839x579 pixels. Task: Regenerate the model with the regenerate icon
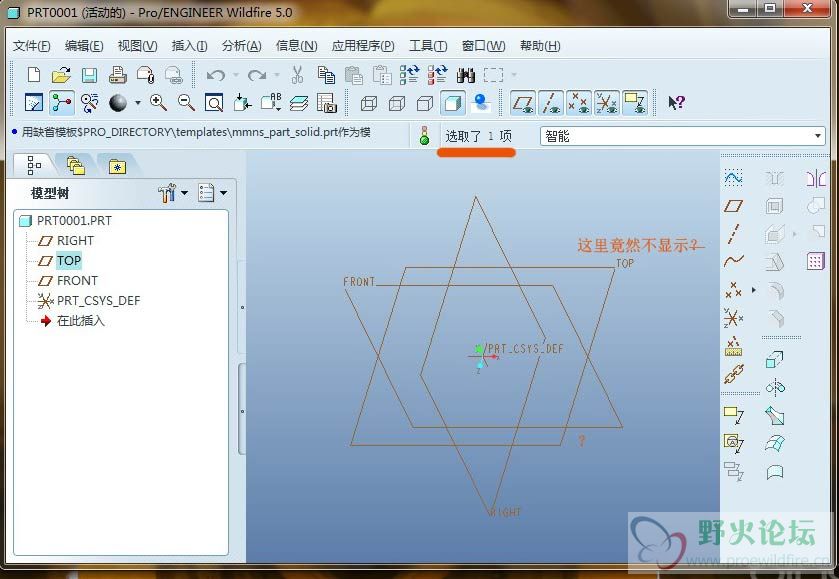pos(409,75)
